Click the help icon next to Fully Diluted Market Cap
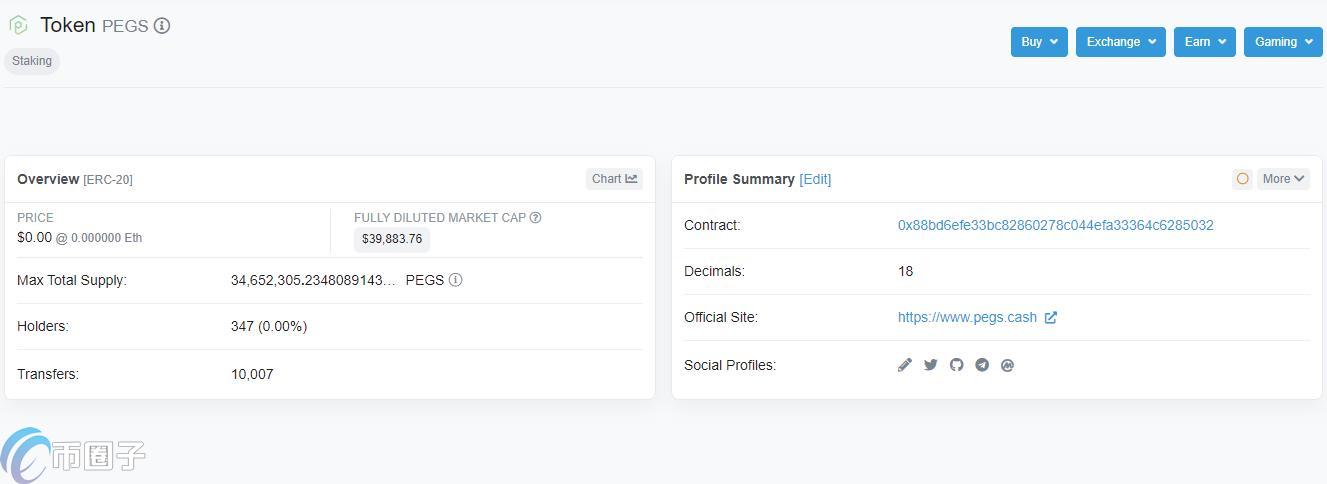 pos(536,218)
